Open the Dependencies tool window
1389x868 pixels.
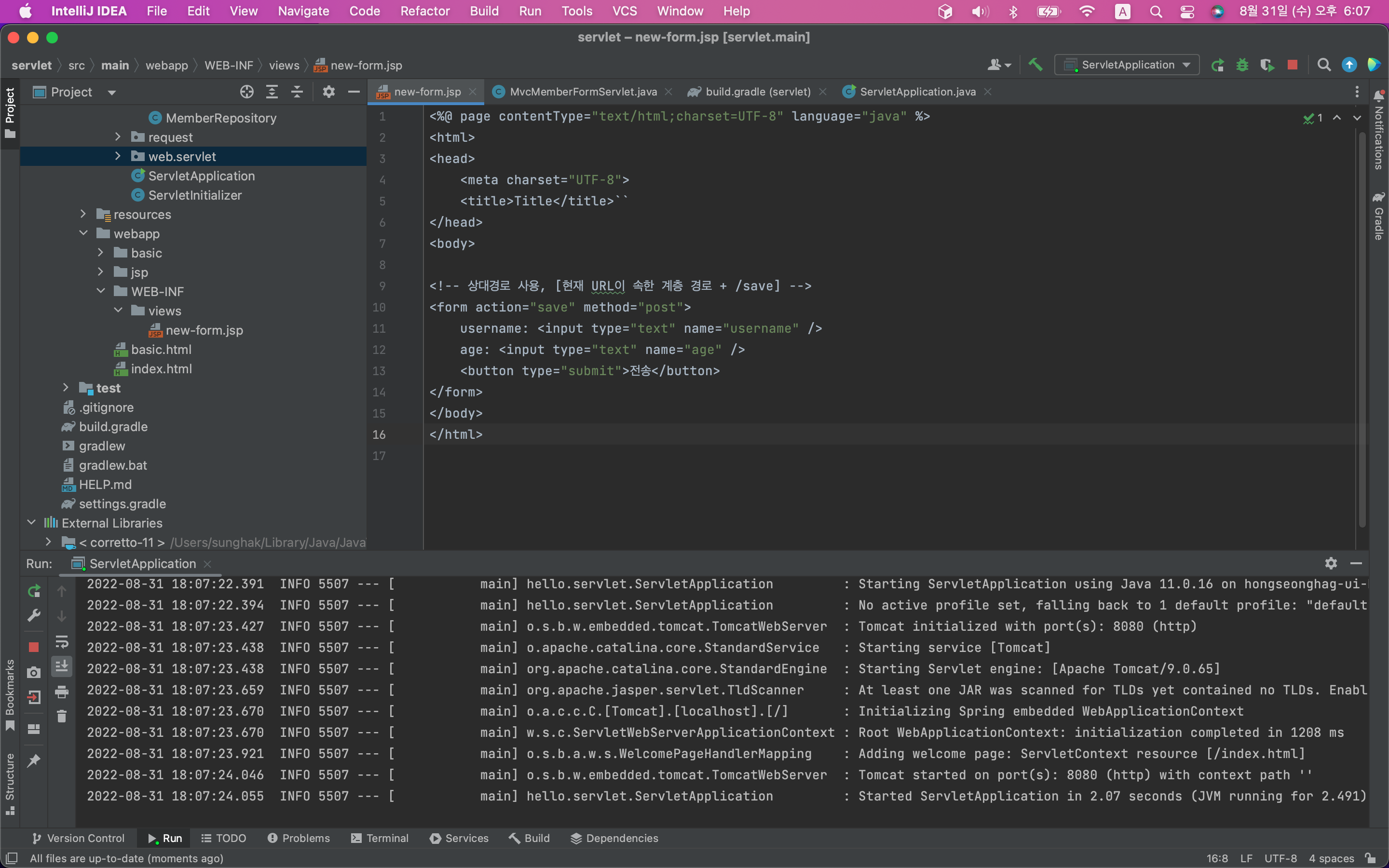(x=614, y=838)
